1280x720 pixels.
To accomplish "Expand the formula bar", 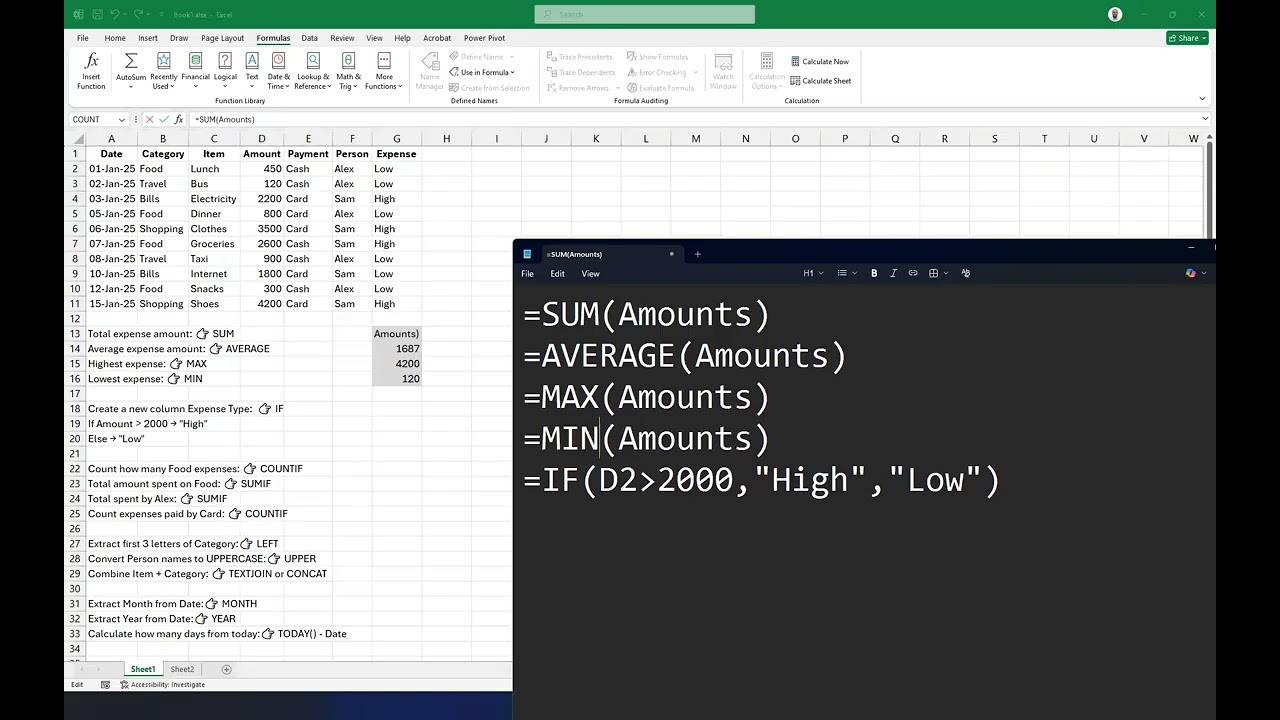I will (x=1205, y=119).
